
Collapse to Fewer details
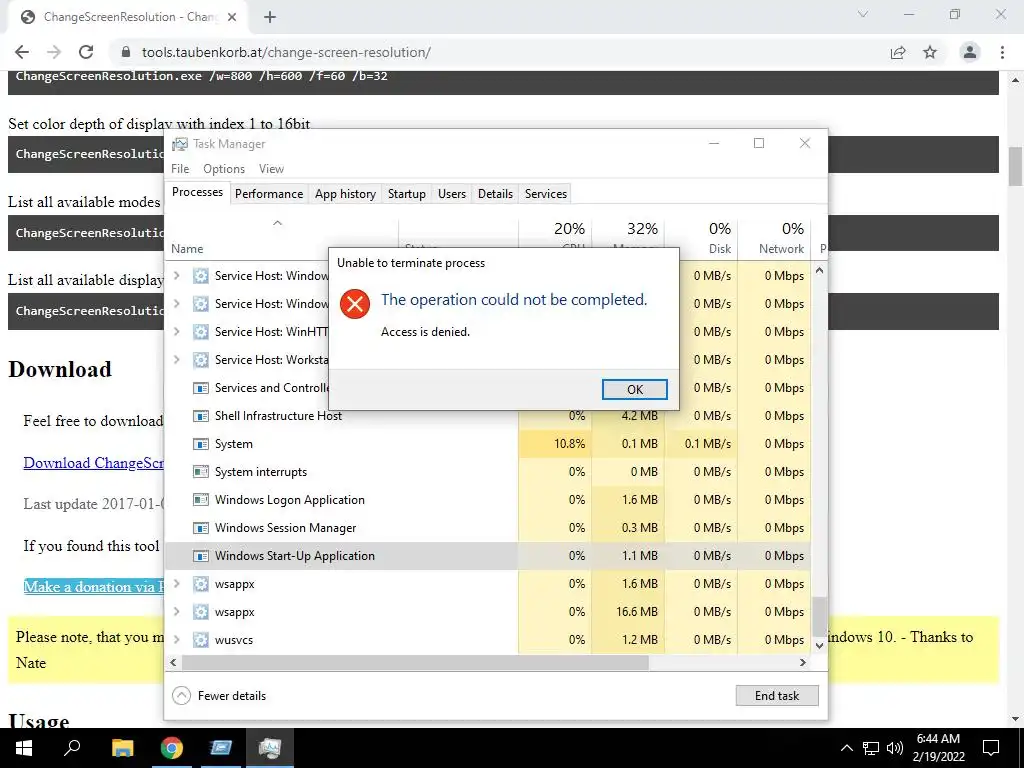pos(219,696)
